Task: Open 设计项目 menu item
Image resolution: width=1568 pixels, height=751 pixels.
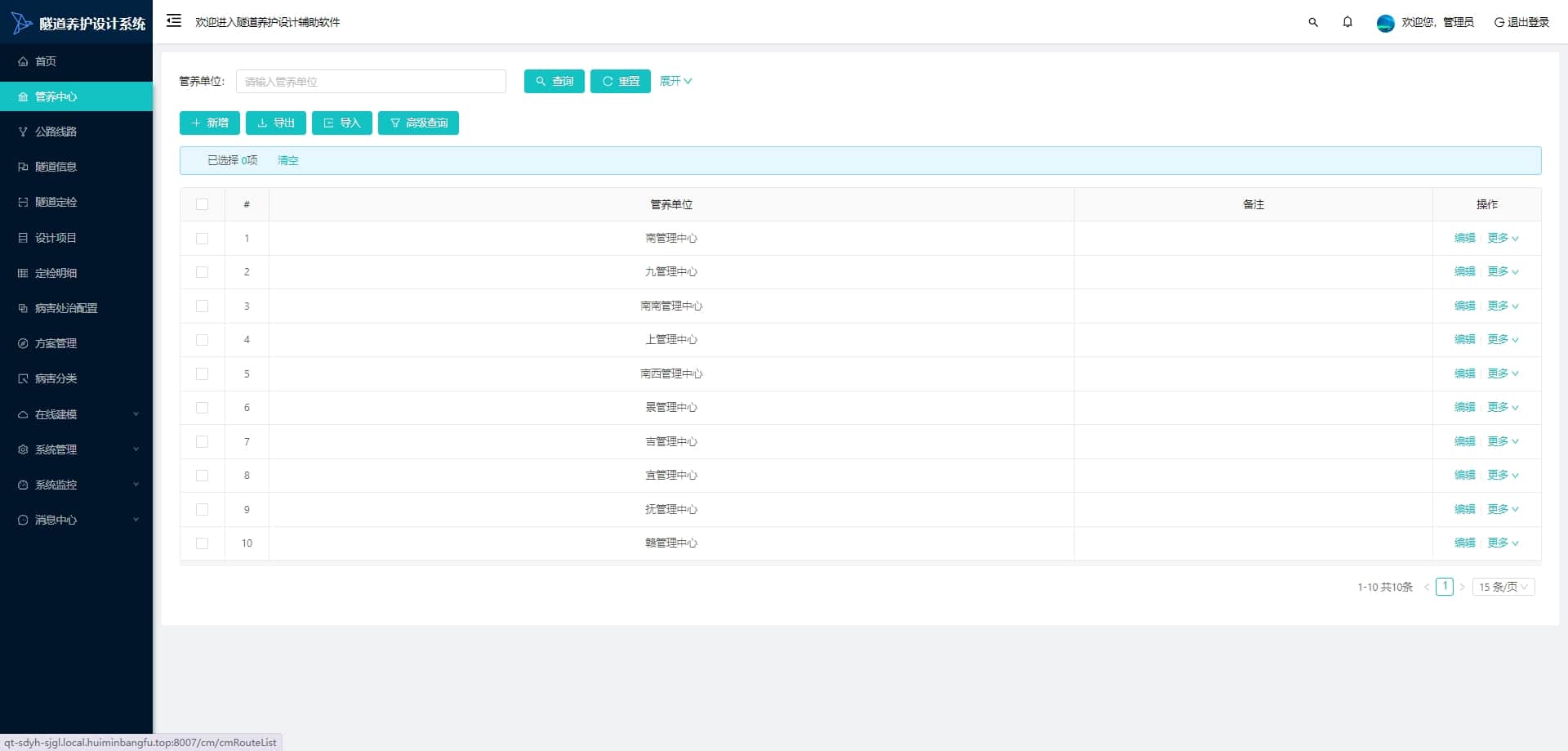Action: [76, 238]
